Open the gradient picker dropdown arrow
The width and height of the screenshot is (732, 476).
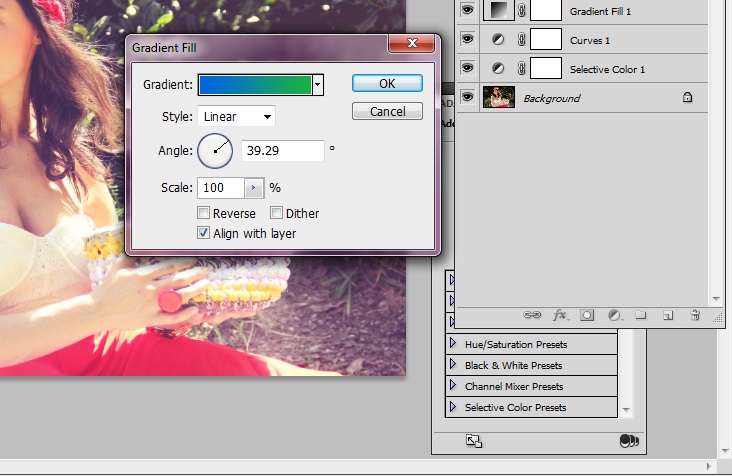[x=318, y=85]
